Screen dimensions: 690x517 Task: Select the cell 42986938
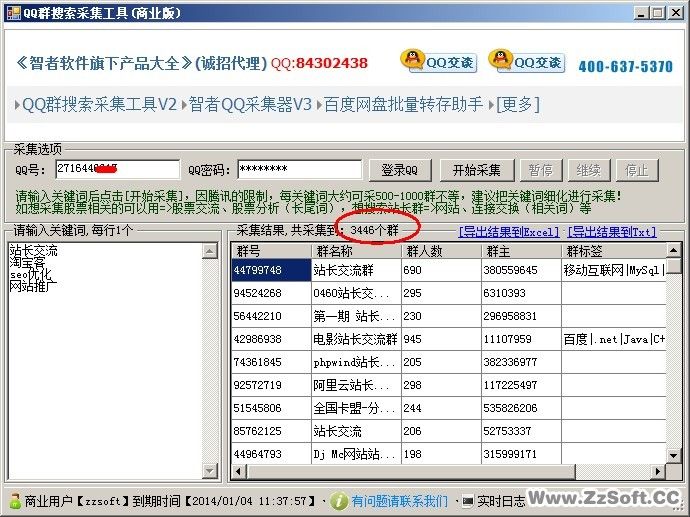pos(272,339)
